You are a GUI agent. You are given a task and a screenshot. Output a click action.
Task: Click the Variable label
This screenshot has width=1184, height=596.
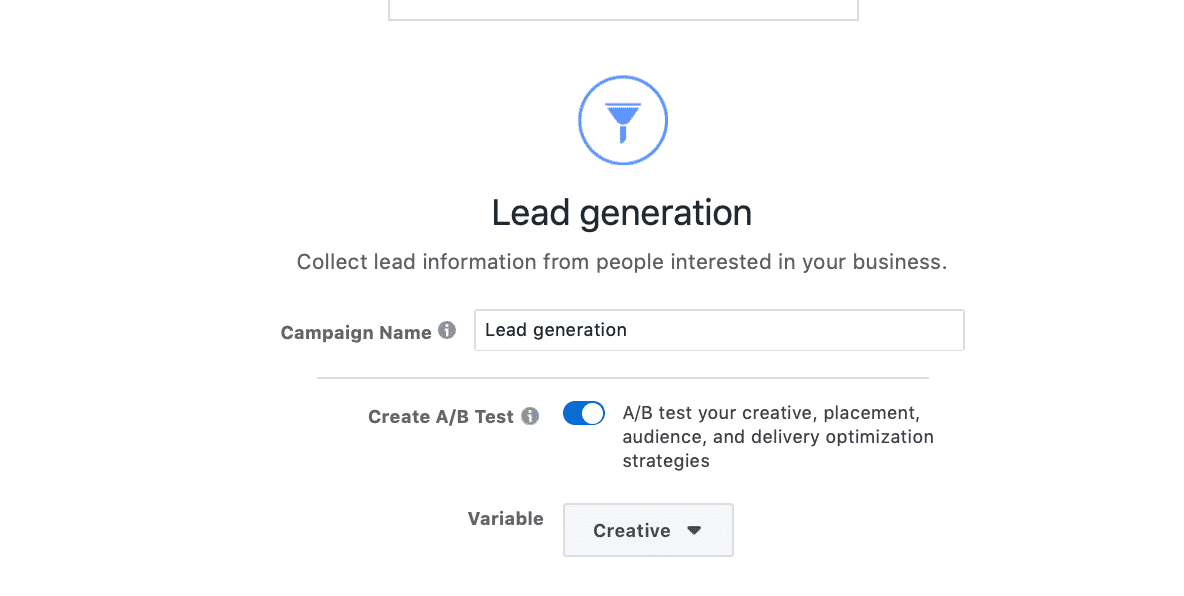pyautogui.click(x=505, y=519)
